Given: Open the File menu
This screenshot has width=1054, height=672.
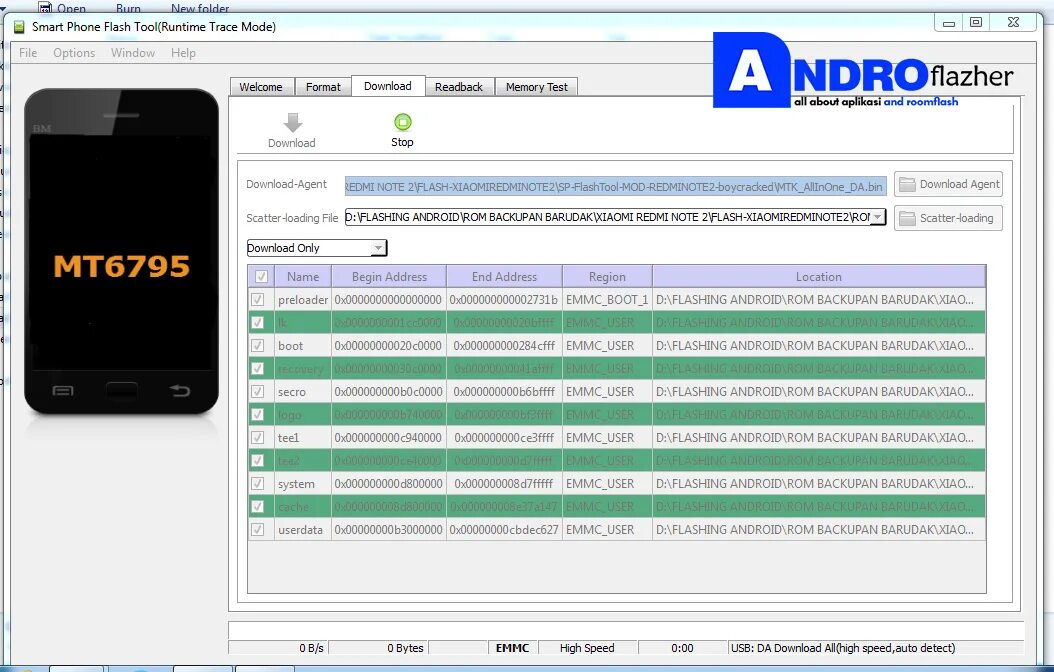Looking at the screenshot, I should 28,52.
